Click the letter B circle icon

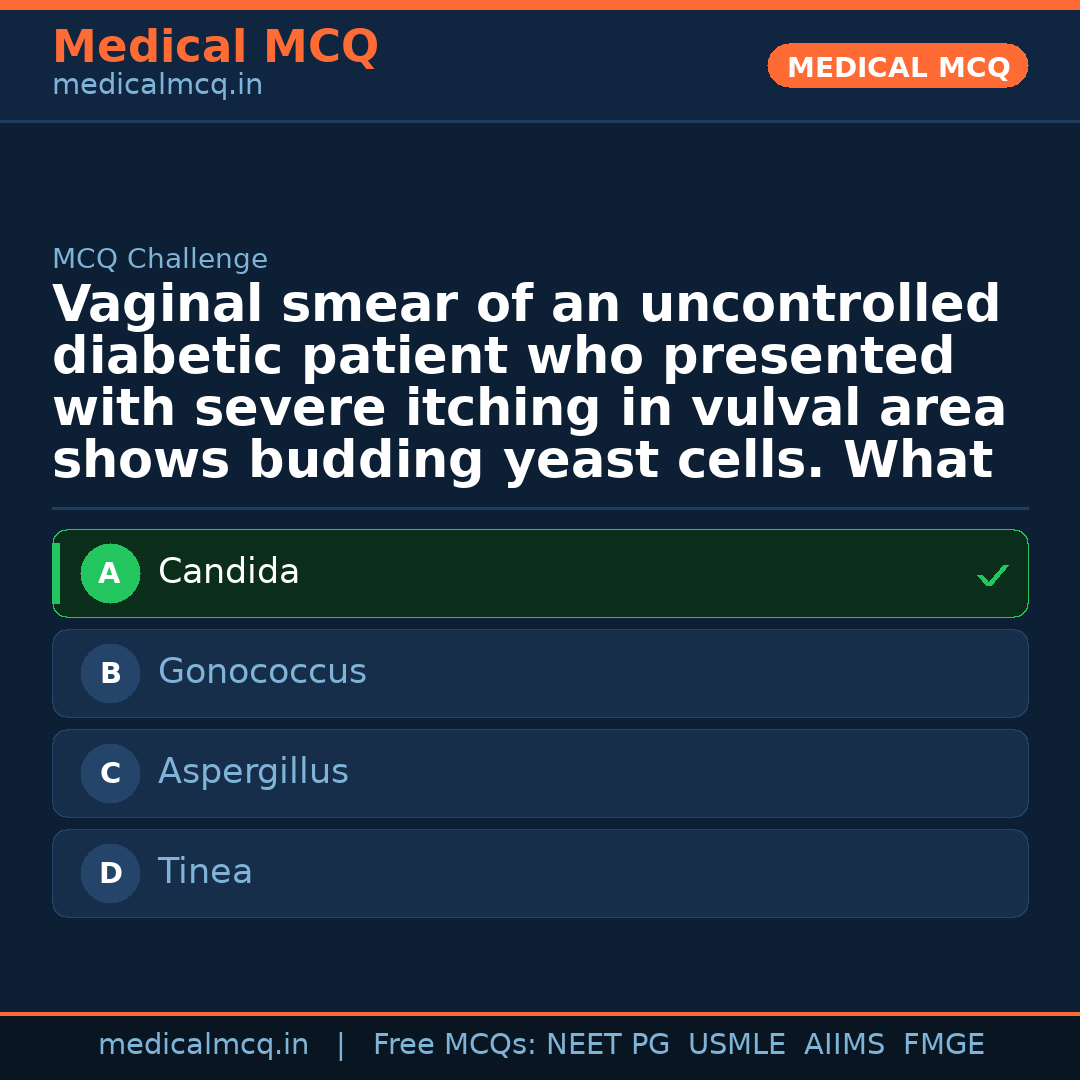pos(110,674)
